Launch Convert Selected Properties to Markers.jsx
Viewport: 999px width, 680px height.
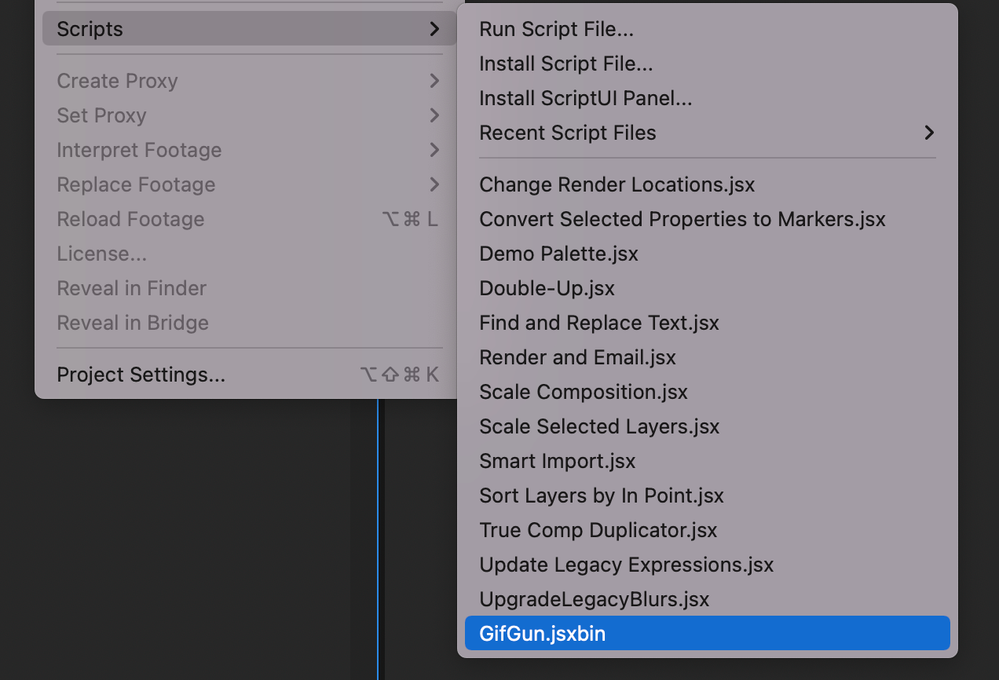click(682, 219)
